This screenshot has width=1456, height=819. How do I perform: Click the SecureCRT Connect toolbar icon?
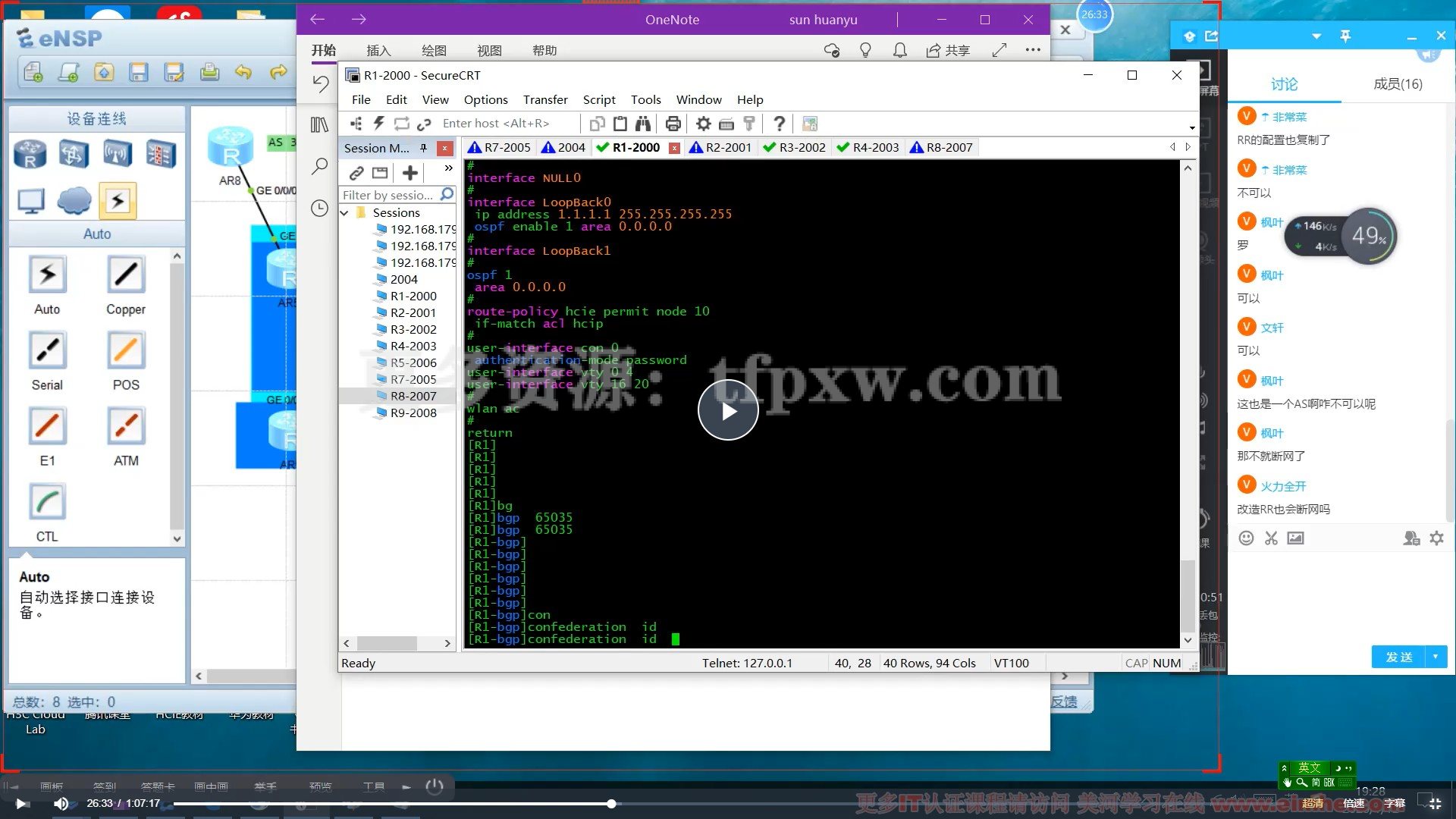coord(356,124)
